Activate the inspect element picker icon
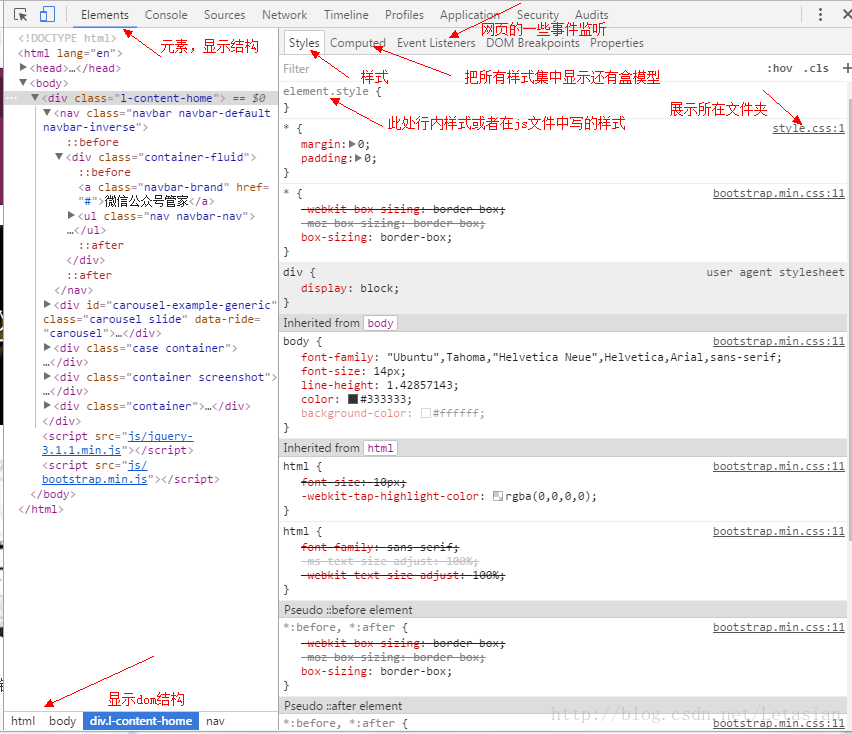Viewport: 852px width, 734px height. (21, 15)
